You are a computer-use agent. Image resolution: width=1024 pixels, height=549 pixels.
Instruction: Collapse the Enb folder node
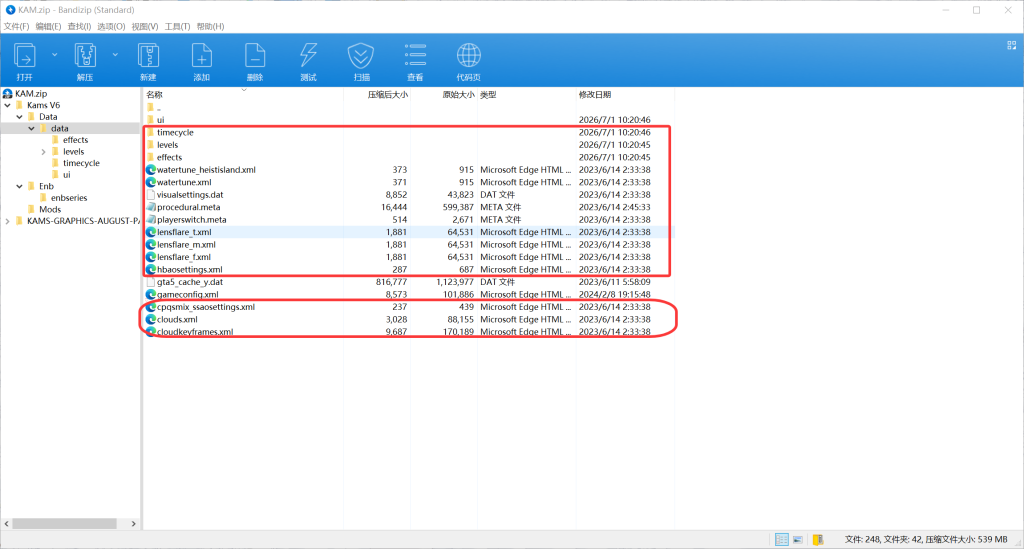[x=20, y=186]
